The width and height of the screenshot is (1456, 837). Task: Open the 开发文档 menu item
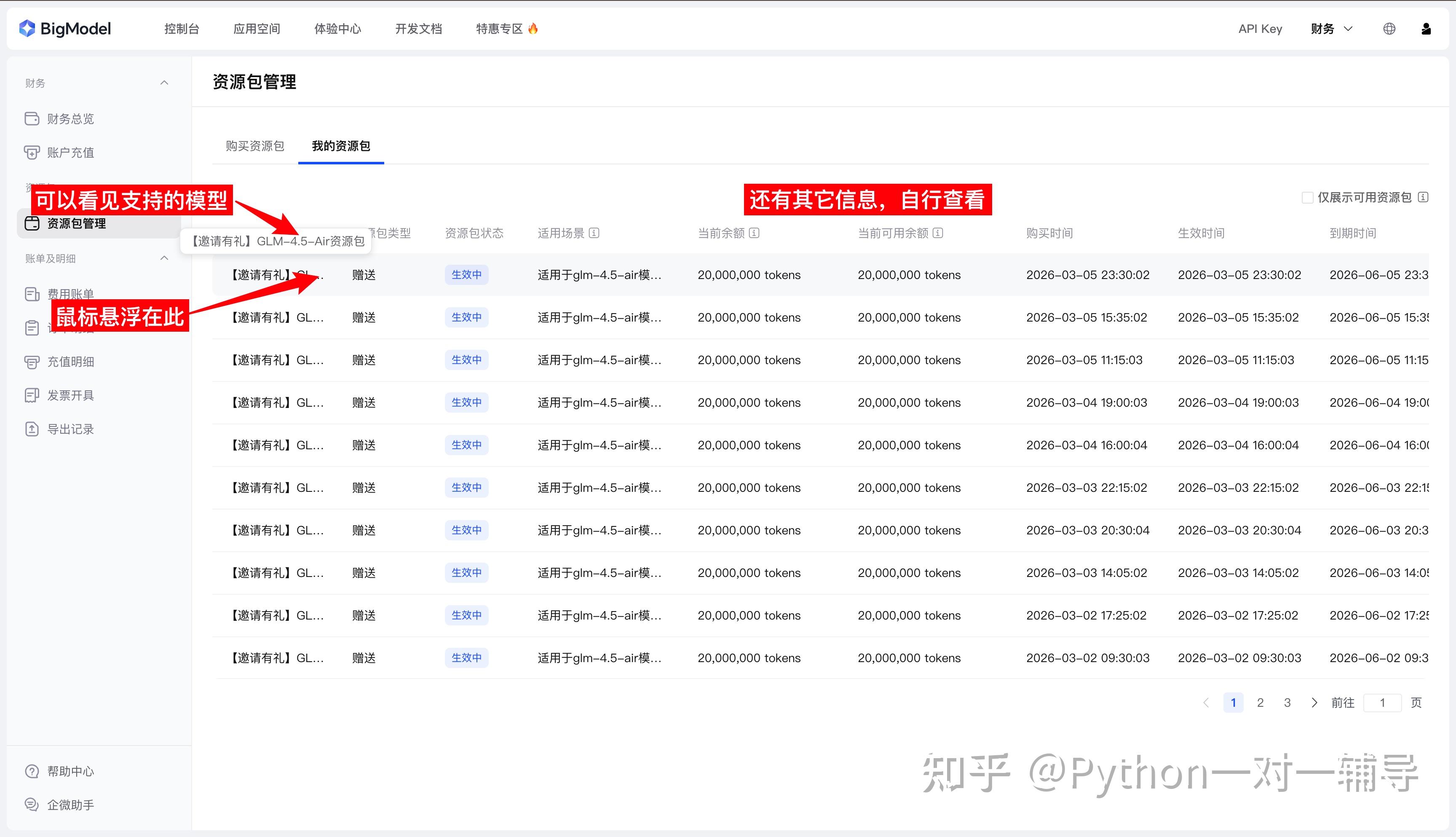click(x=418, y=29)
